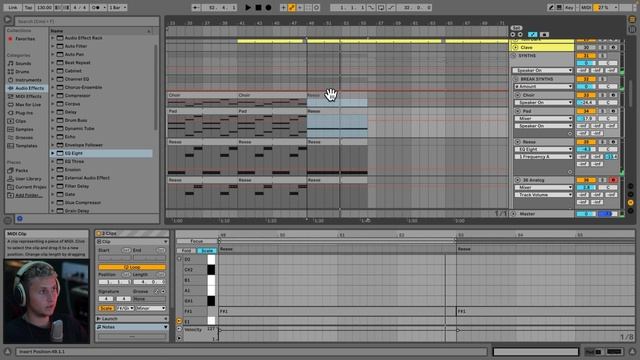This screenshot has width=640, height=360.
Task: Click the Arrangement Record button
Action: pyautogui.click(x=268, y=7)
